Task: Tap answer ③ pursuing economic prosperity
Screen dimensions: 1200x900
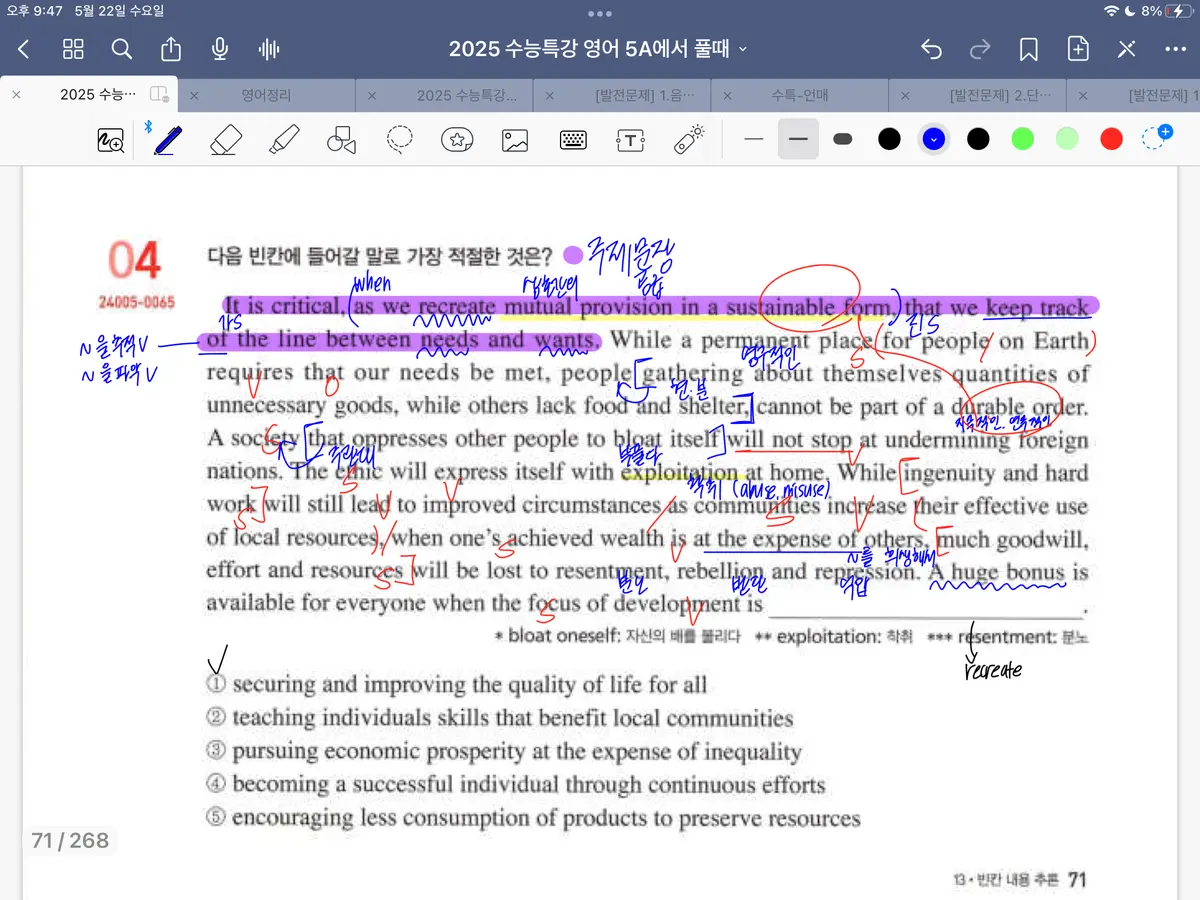Action: point(504,752)
